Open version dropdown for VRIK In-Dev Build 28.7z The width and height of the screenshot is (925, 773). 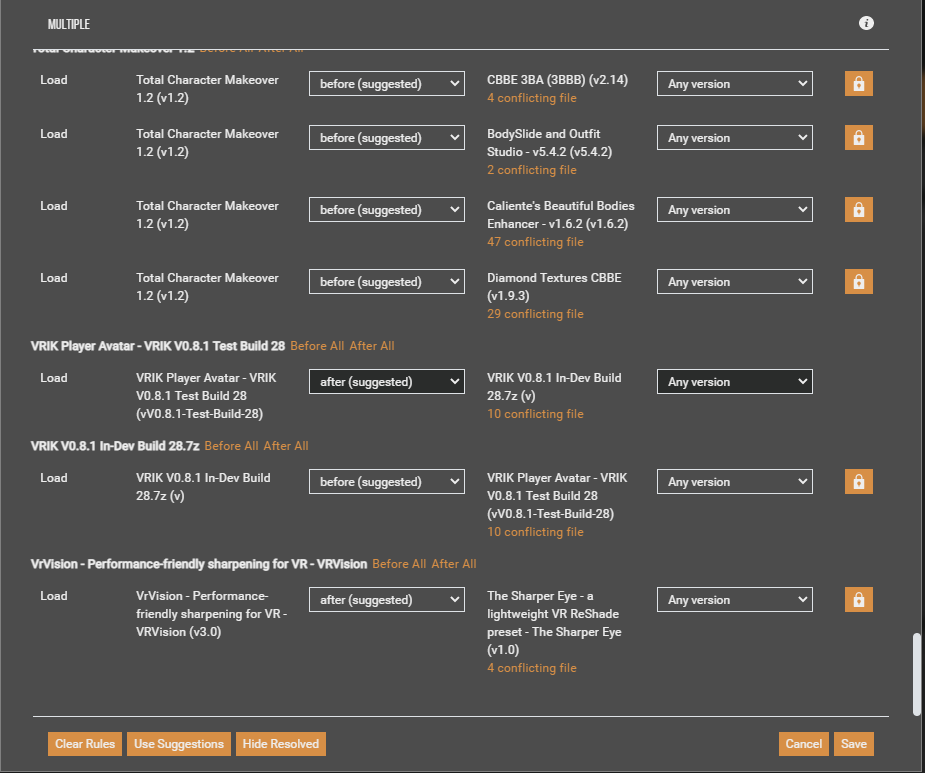[x=734, y=382]
